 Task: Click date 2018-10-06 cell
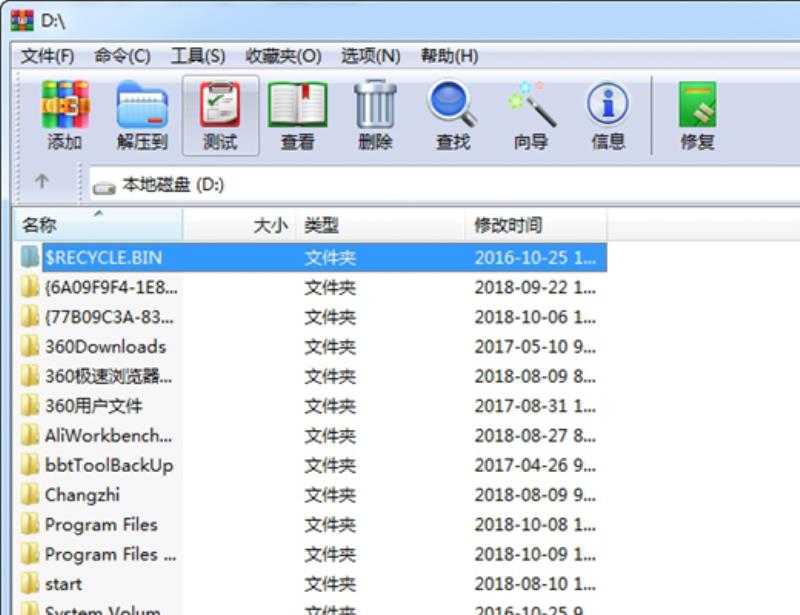coord(535,317)
